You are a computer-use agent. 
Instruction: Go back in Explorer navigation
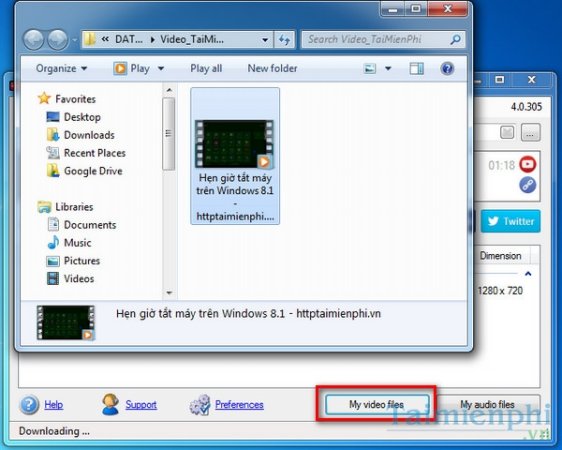point(33,39)
